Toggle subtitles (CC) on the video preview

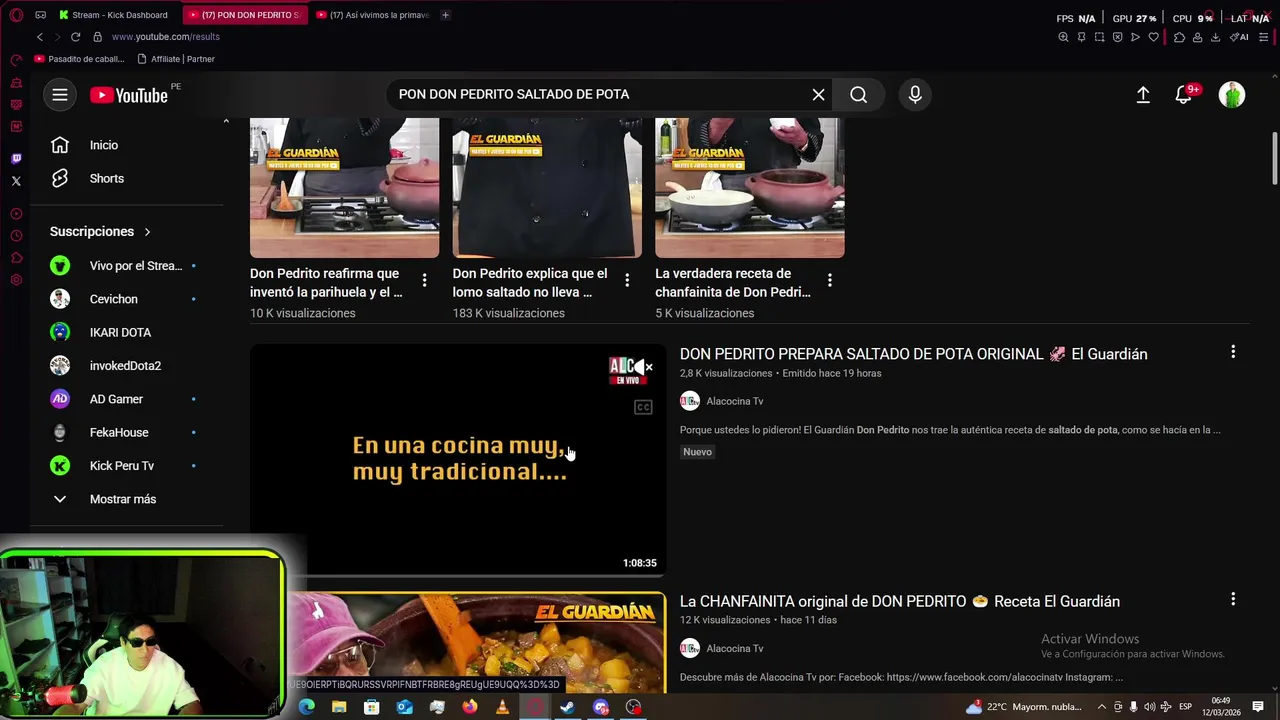pos(643,407)
